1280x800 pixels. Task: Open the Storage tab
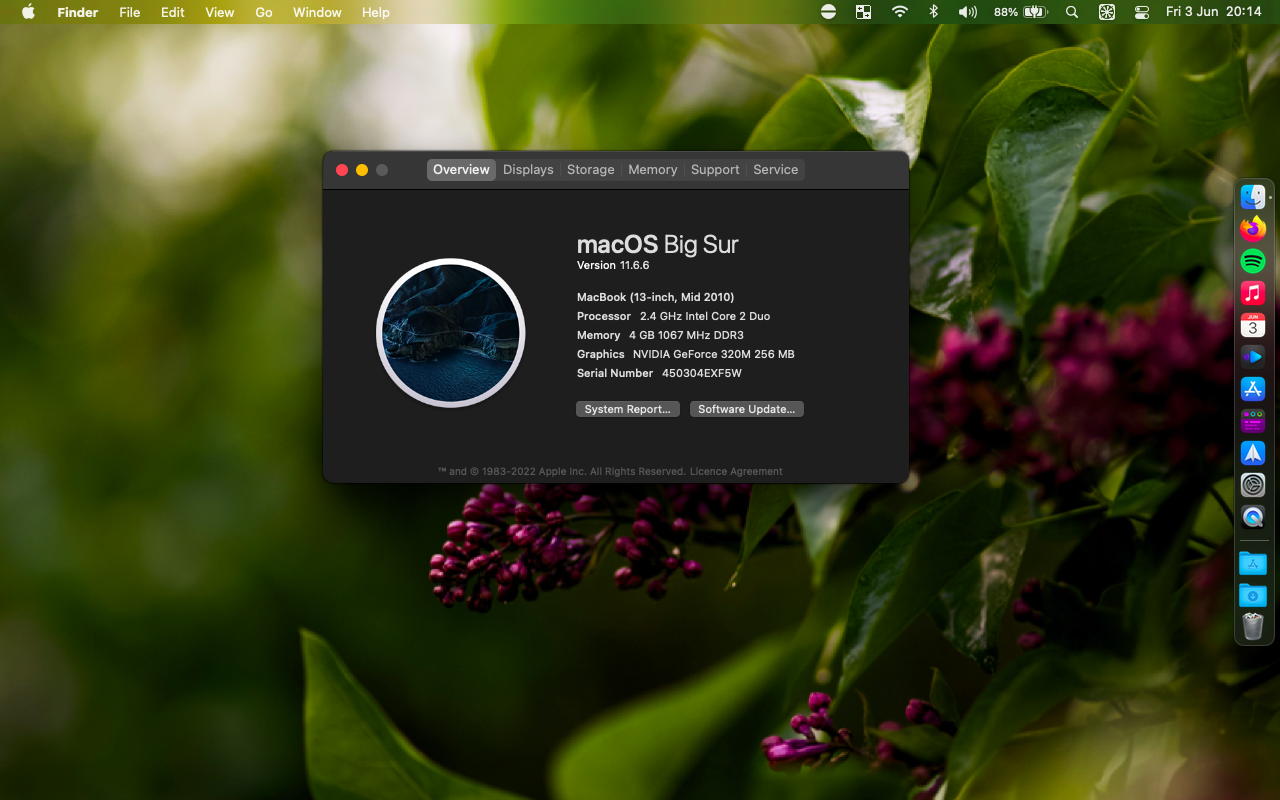(591, 170)
